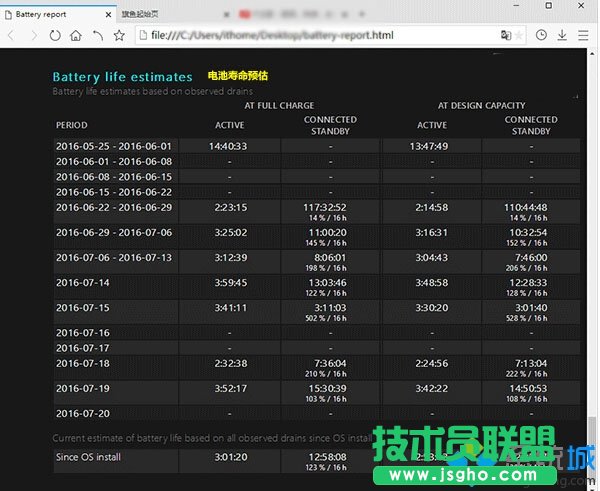Click the active value 3:25:02
Screen dimensions: 600x491
pos(231,232)
